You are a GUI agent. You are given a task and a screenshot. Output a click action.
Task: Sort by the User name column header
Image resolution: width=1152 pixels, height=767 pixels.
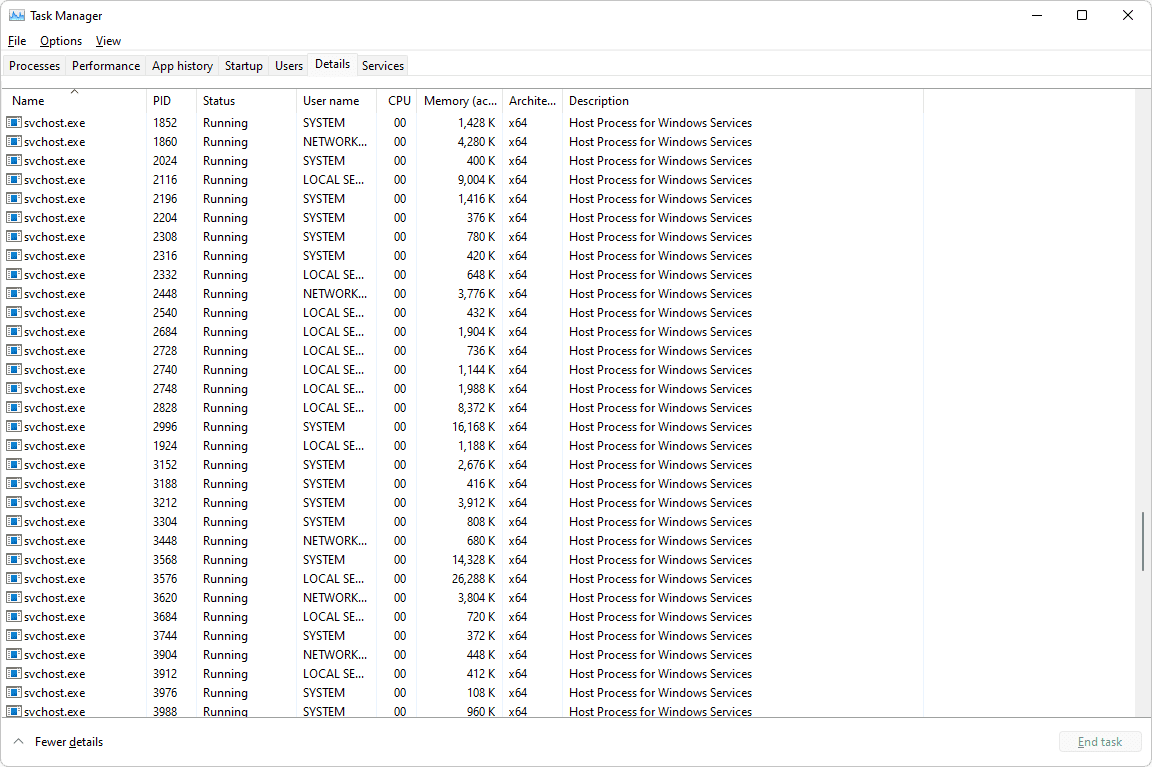click(x=336, y=101)
